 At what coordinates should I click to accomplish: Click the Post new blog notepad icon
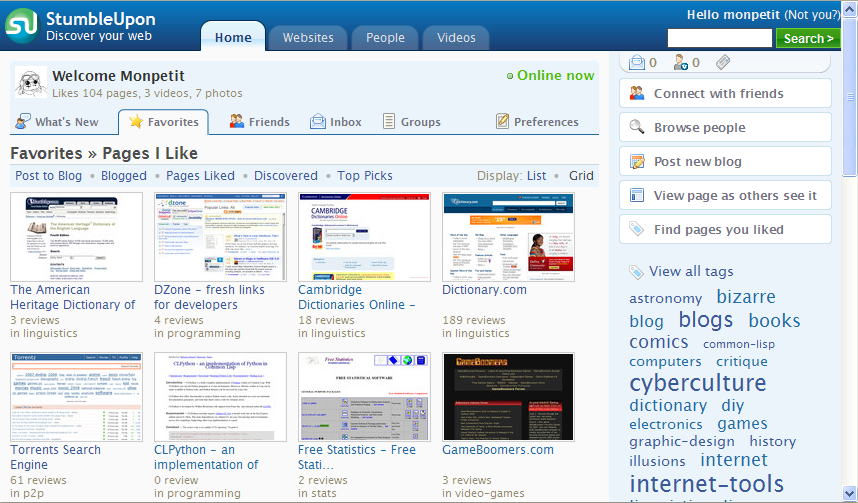[637, 161]
